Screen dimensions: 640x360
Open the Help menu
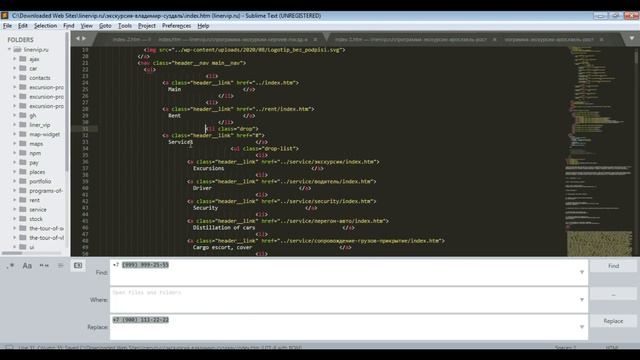[203, 26]
